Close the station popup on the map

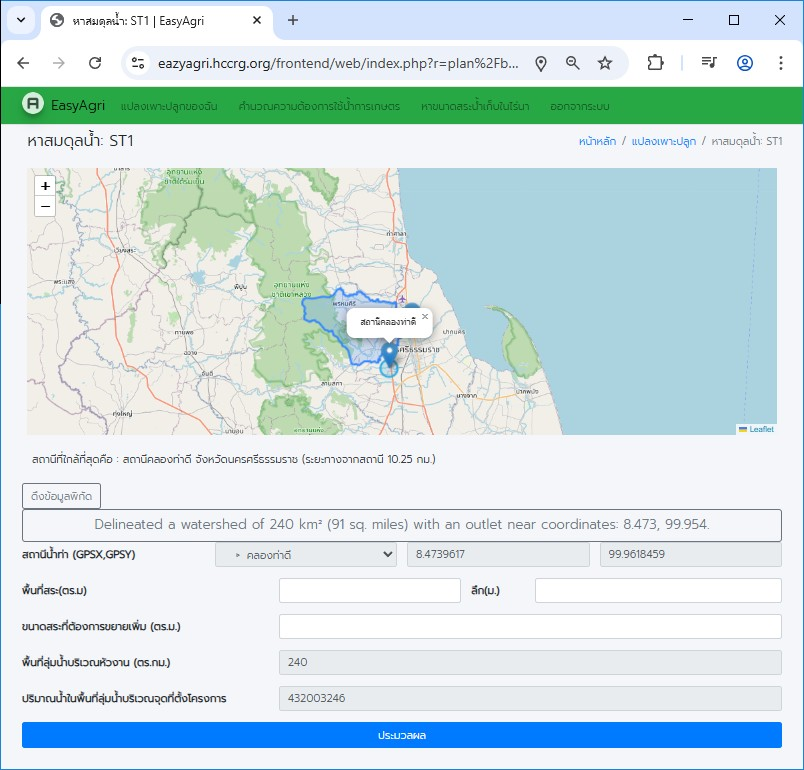click(x=424, y=317)
